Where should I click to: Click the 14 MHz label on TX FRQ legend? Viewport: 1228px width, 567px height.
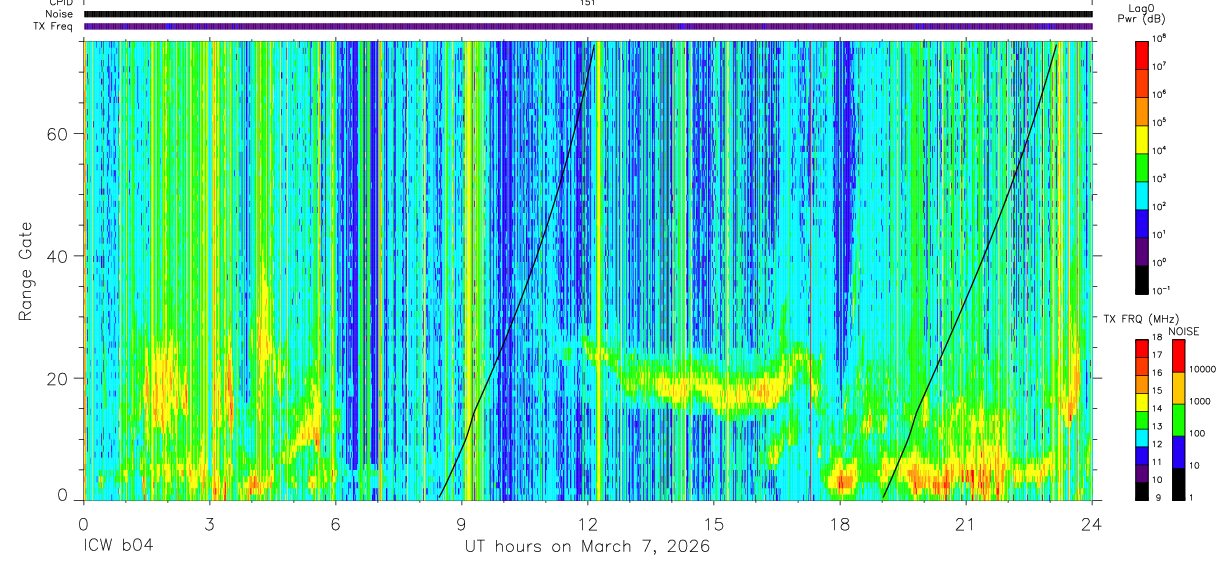[x=1157, y=408]
